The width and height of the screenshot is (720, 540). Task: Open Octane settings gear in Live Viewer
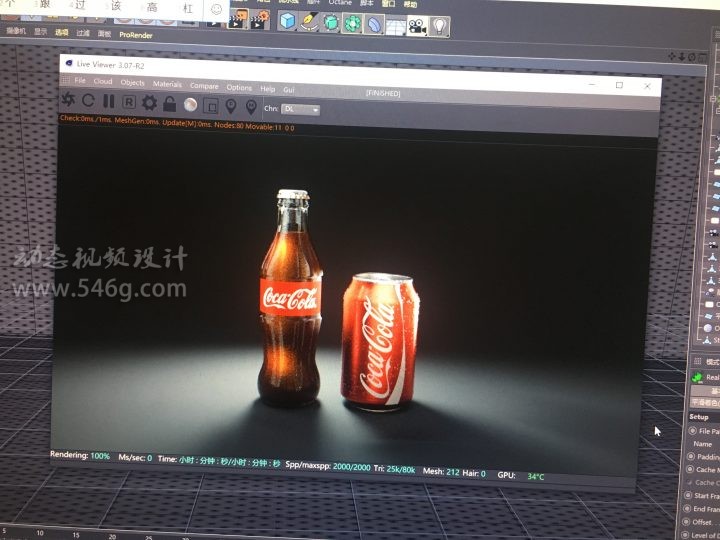pyautogui.click(x=149, y=103)
